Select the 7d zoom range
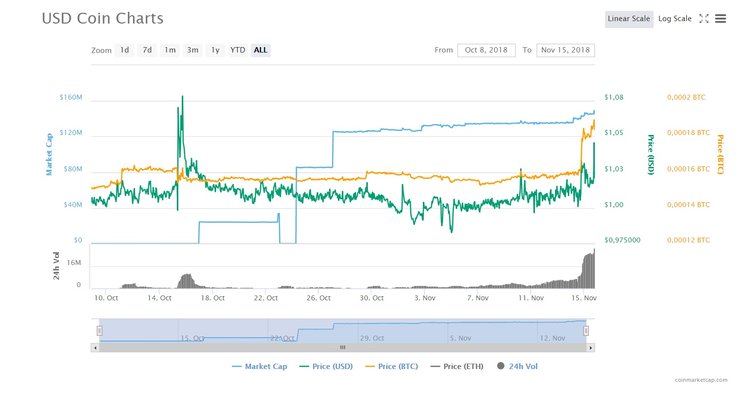The height and width of the screenshot is (398, 750). tap(147, 50)
